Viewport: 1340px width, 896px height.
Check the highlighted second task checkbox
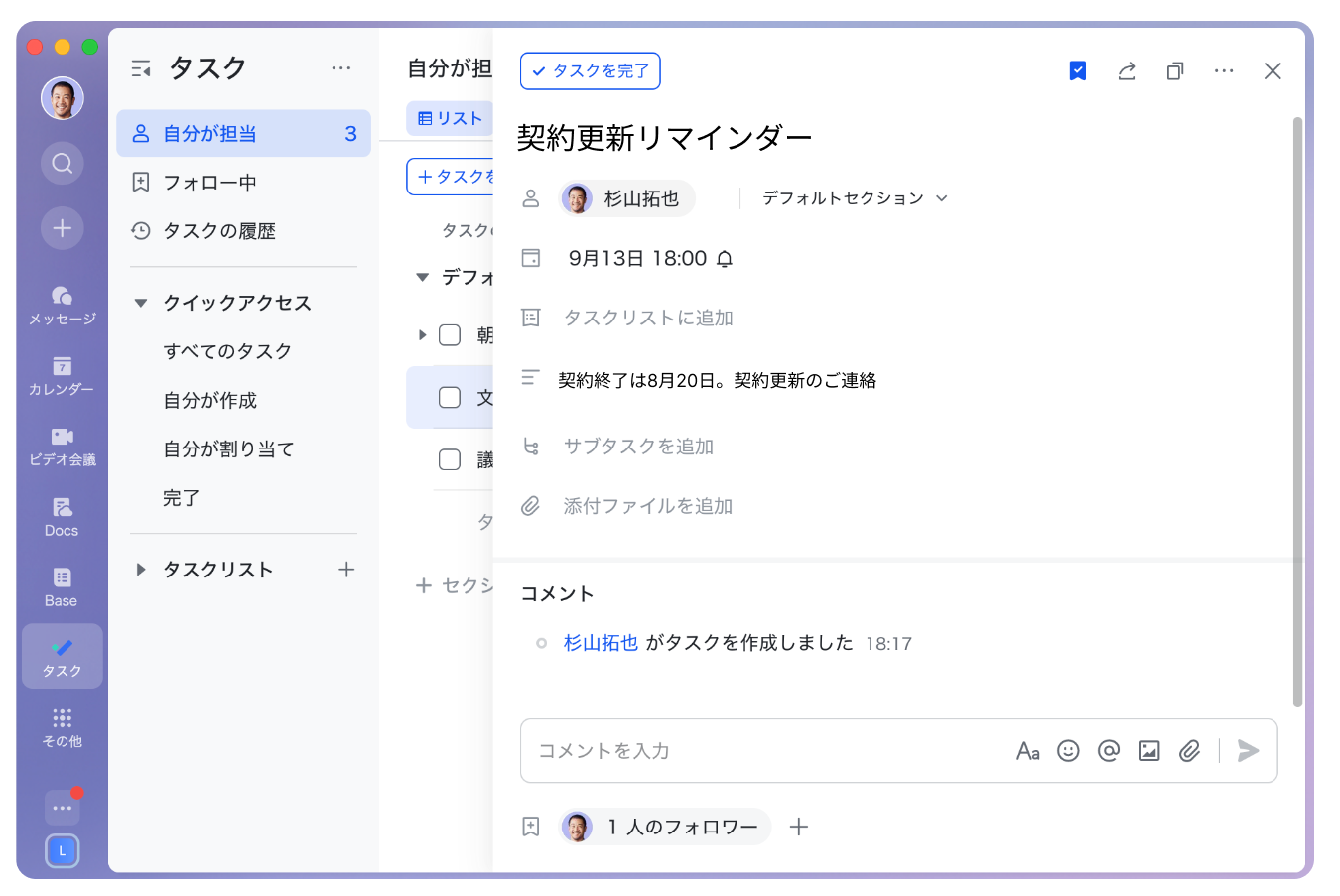[450, 398]
